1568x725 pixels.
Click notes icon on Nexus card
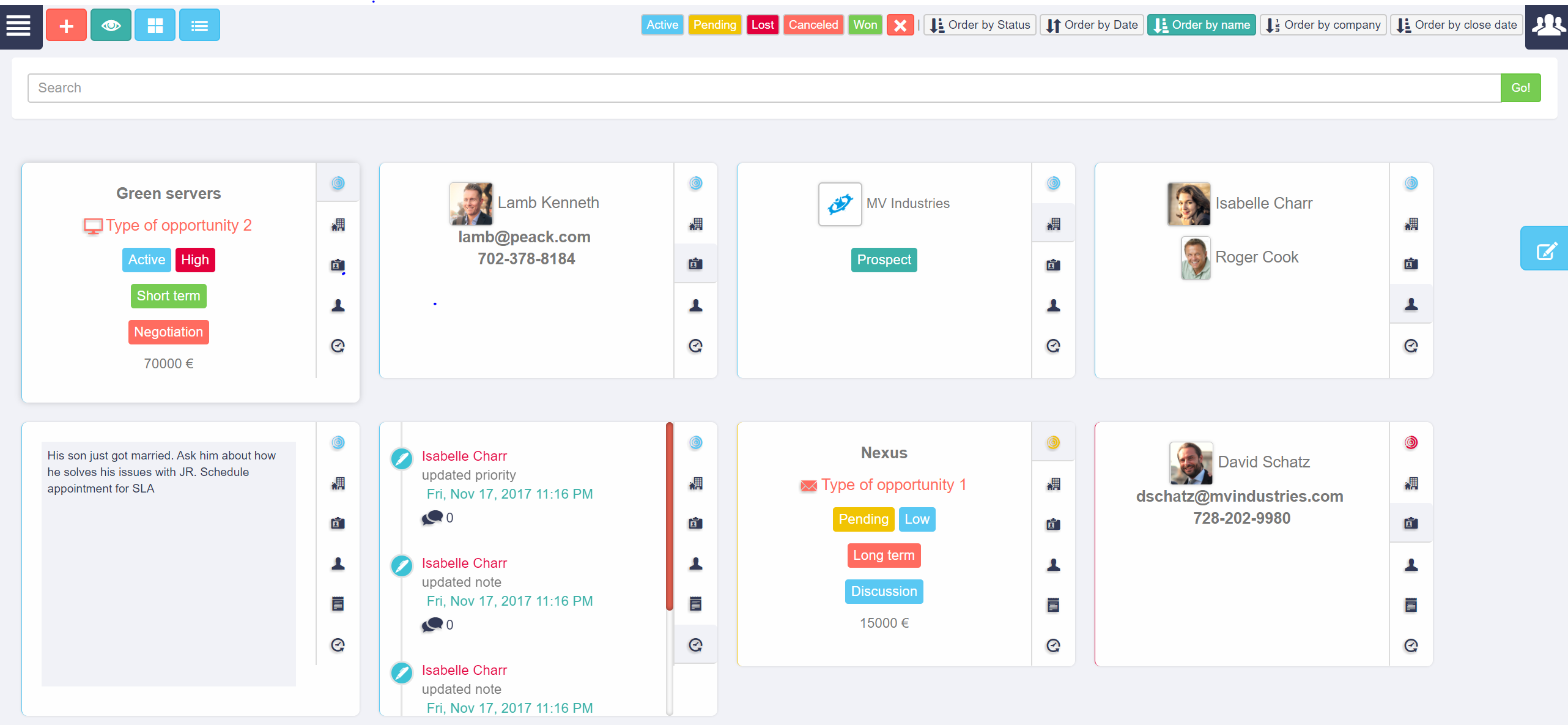[x=1054, y=605]
